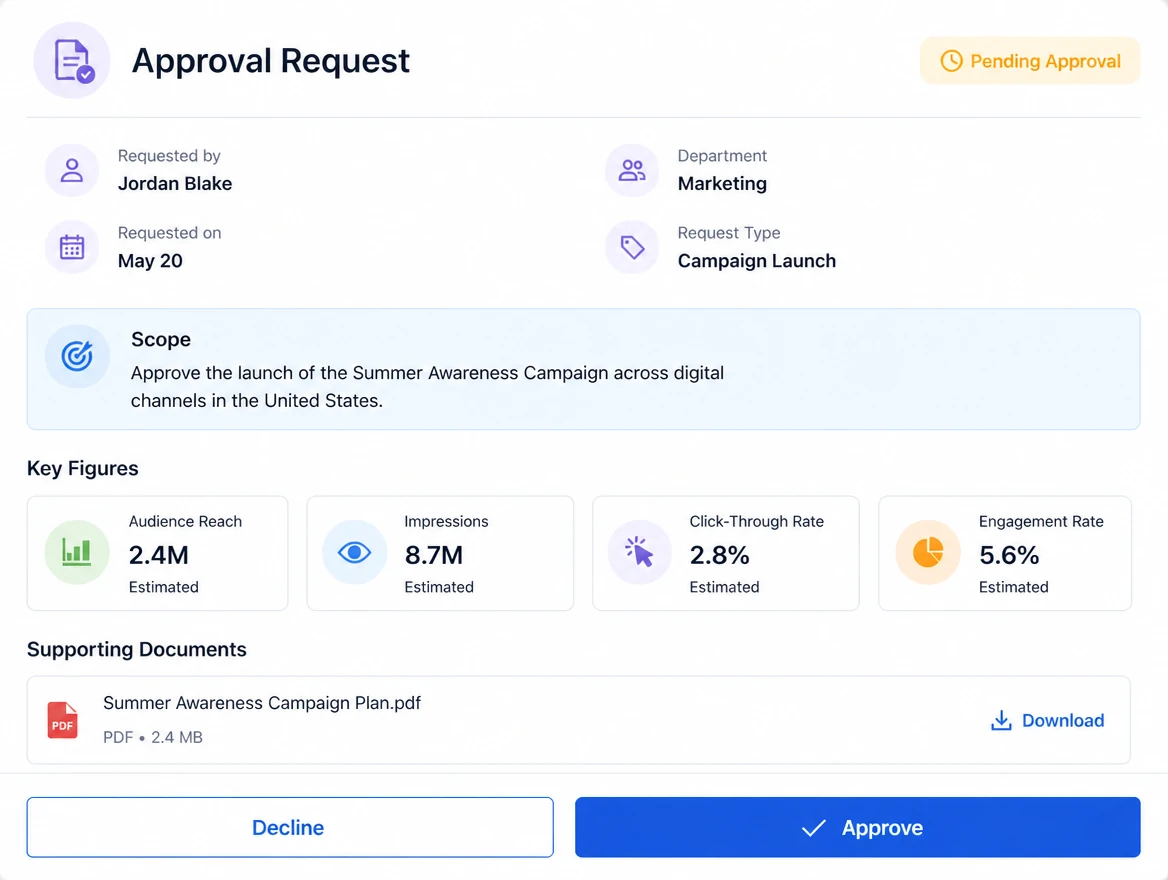Click the Scope heading

pos(161,340)
